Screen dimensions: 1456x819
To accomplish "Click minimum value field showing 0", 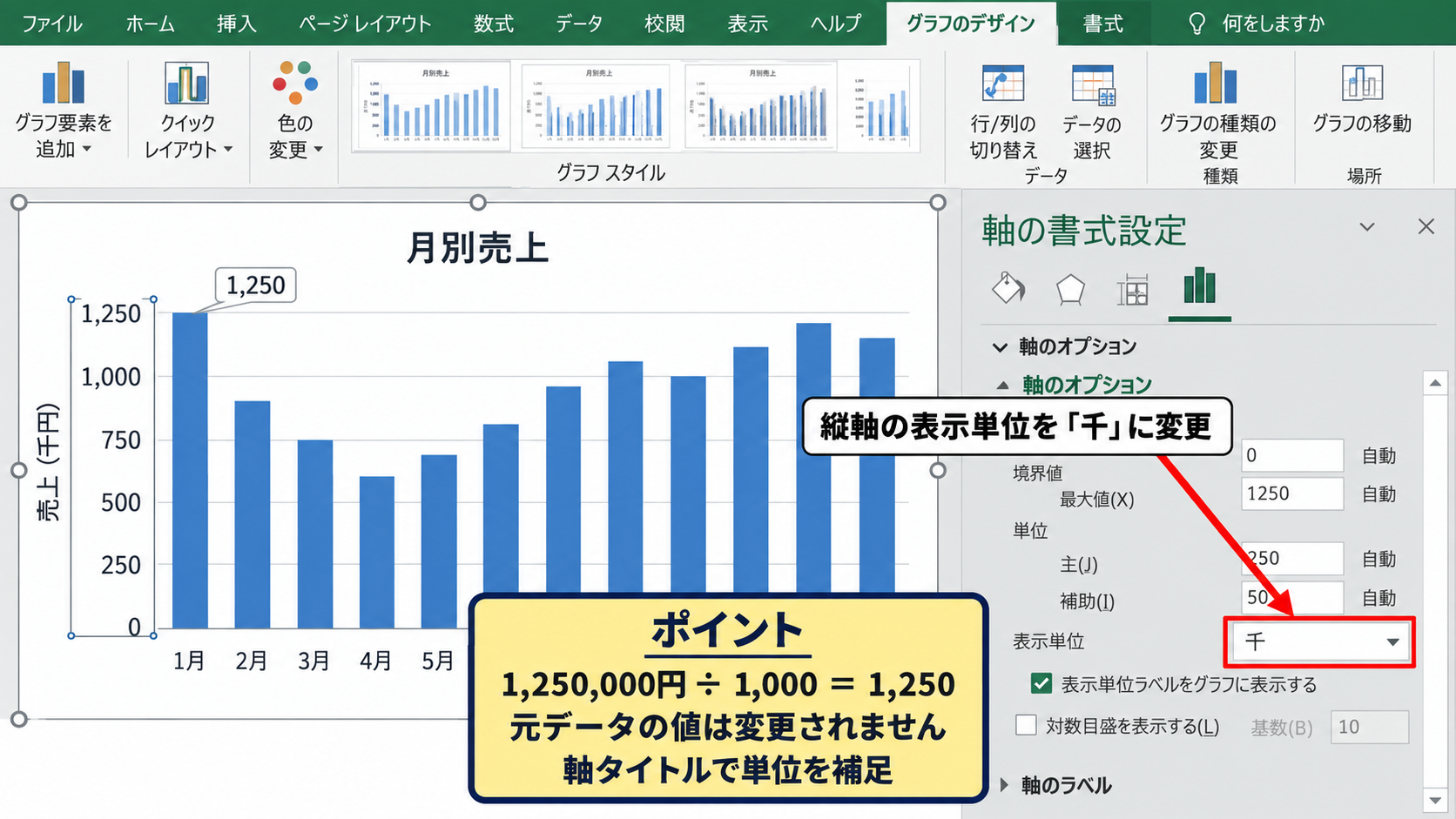I will (1292, 455).
